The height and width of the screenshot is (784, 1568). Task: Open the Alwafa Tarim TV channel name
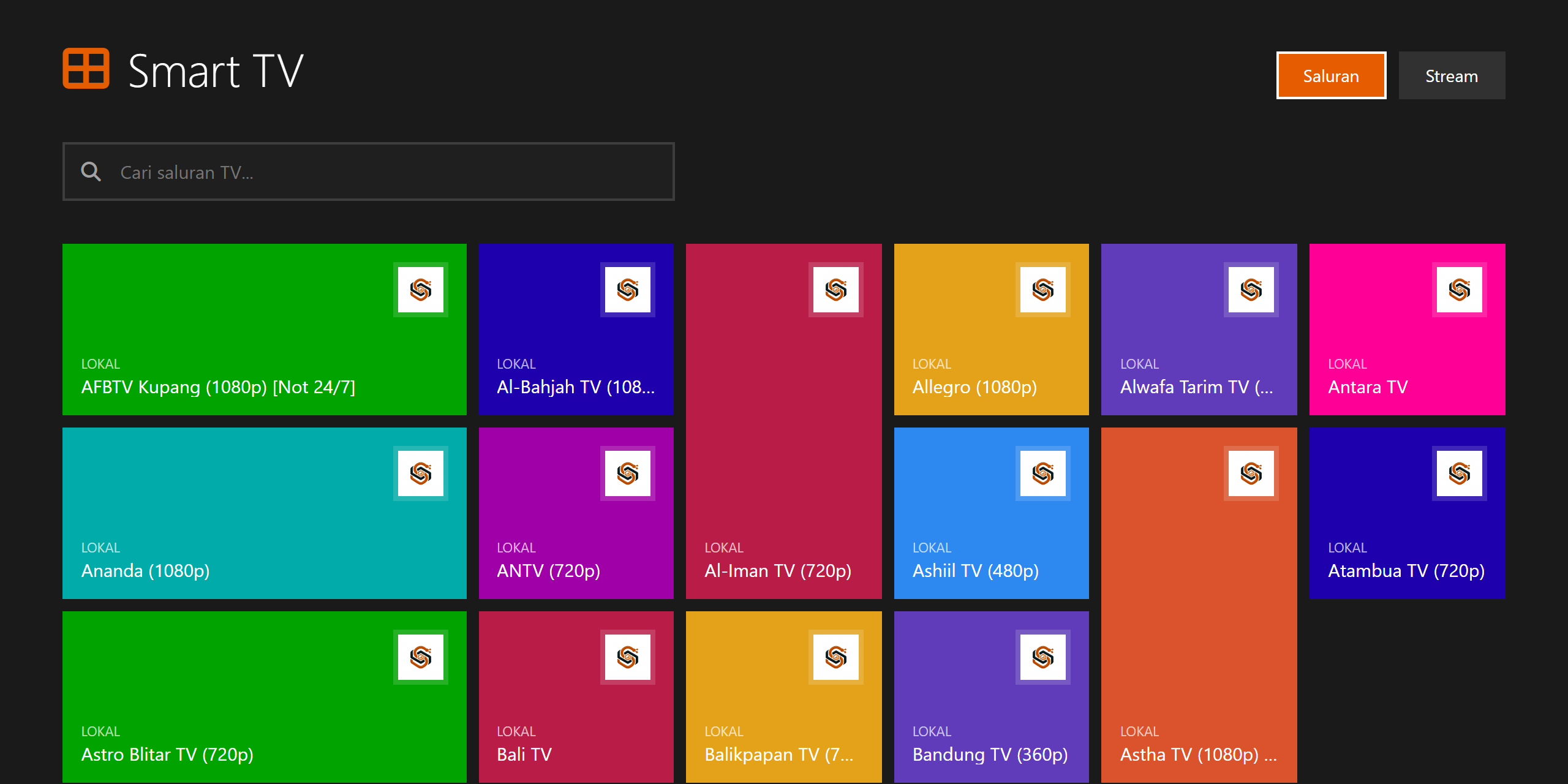[x=1197, y=387]
